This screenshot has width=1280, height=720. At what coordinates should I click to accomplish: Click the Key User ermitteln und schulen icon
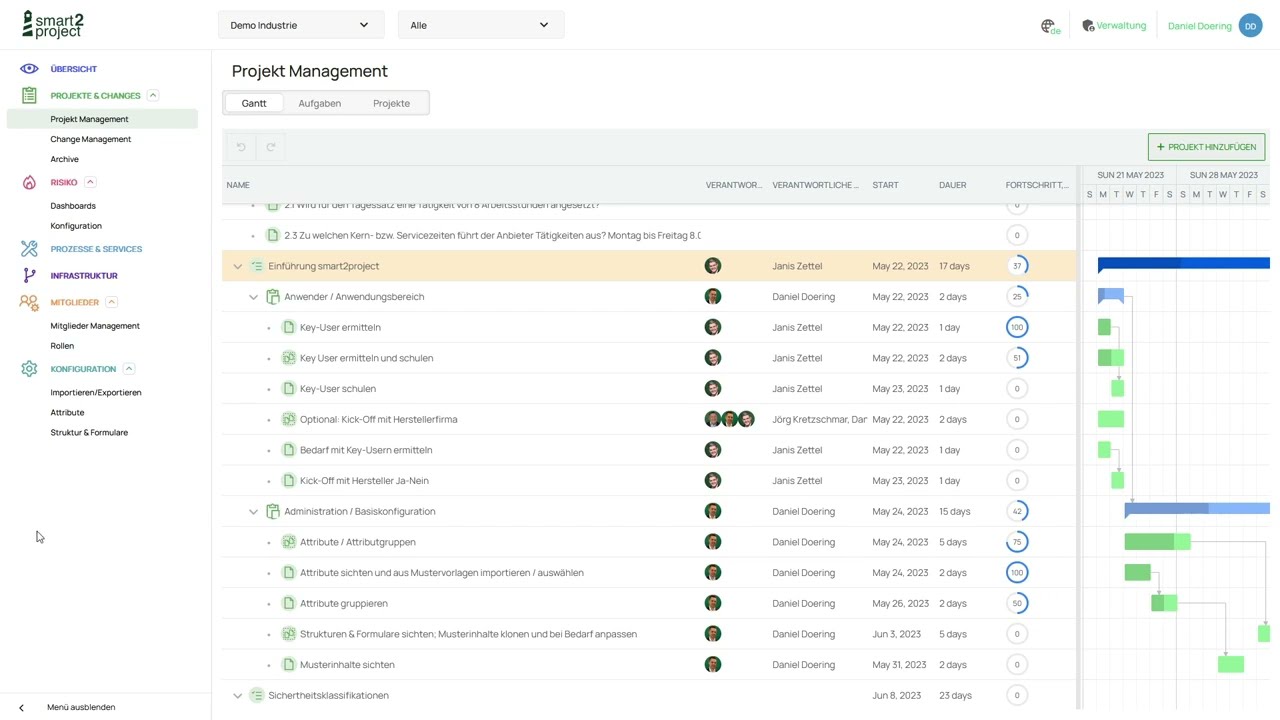click(289, 358)
